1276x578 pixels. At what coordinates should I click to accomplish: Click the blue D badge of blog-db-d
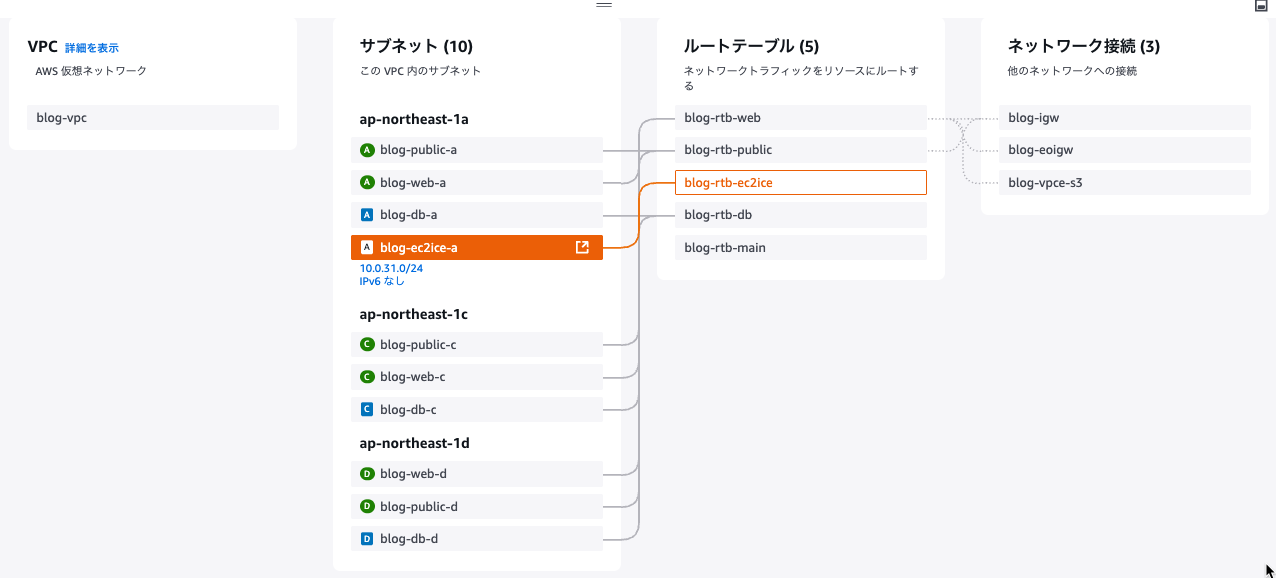point(367,538)
